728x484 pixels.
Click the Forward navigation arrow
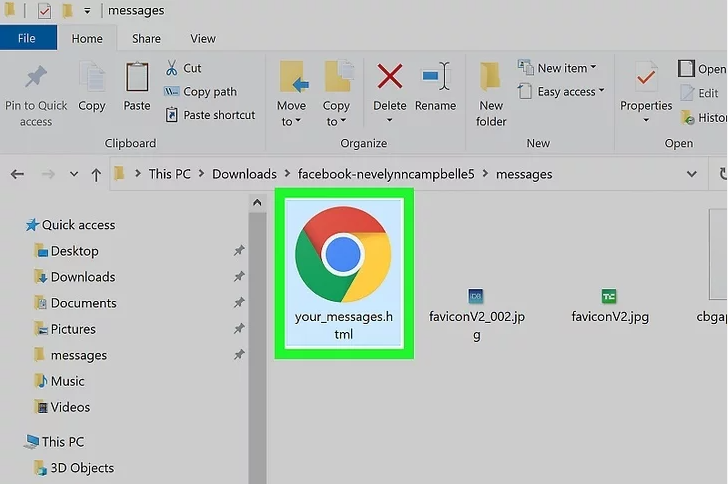click(x=48, y=174)
